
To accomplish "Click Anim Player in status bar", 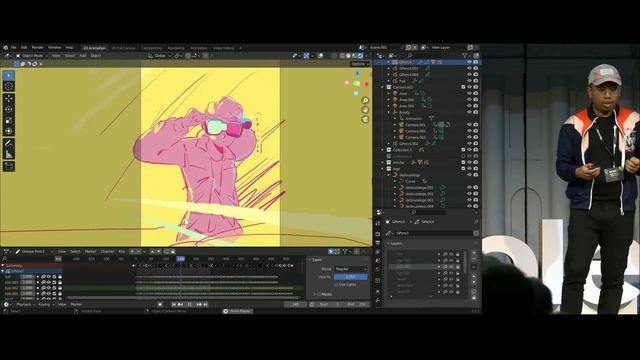I will click(x=238, y=311).
